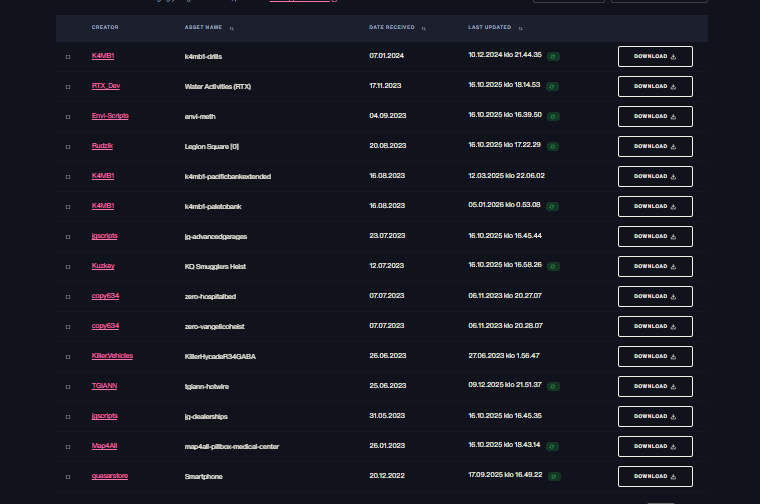Open jgscripts link on jg-advancedgarages row
Viewport: 760px width, 504px height.
(105, 236)
